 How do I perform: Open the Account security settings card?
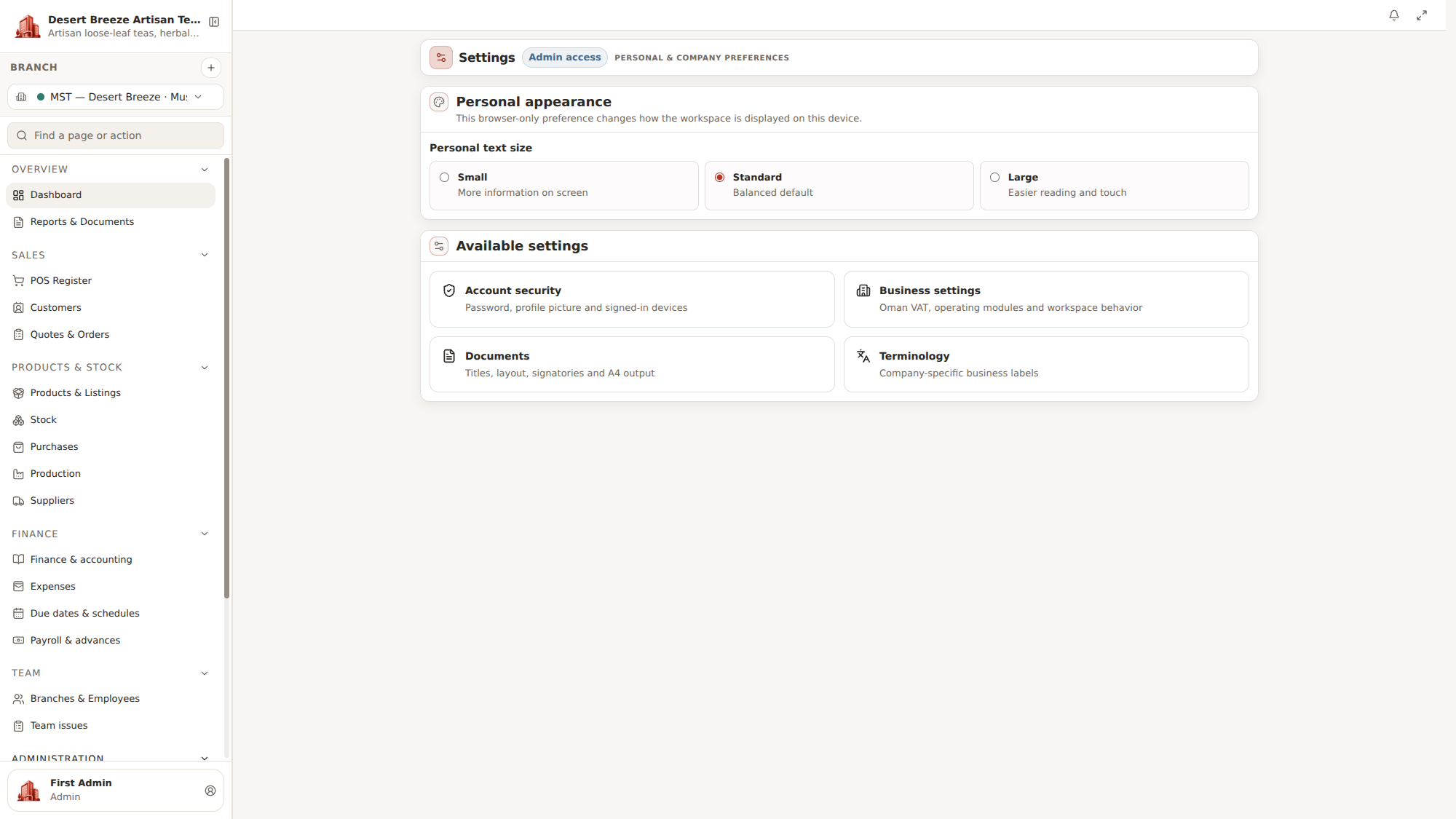click(632, 299)
